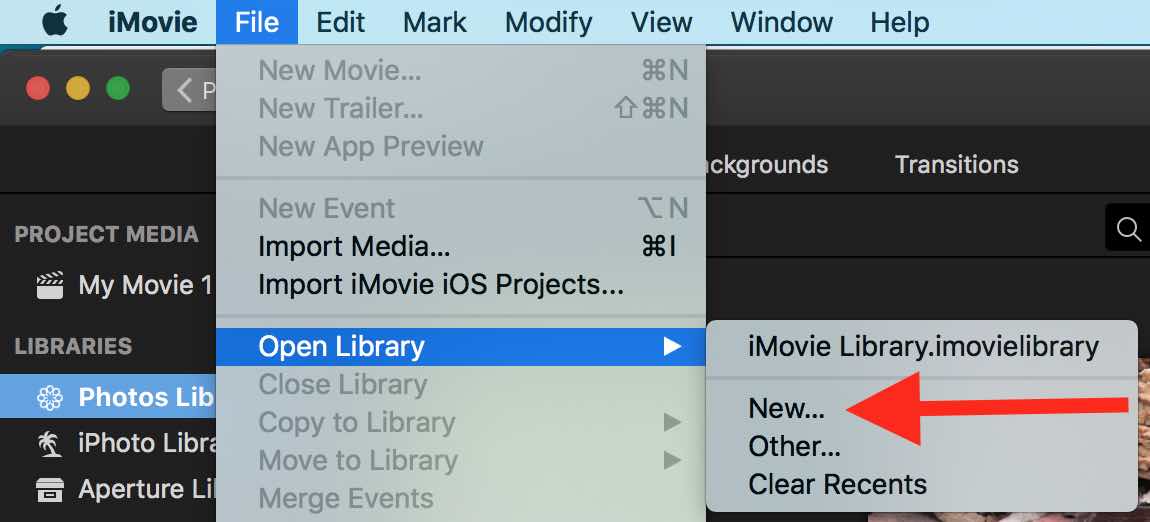This screenshot has height=522, width=1150.
Task: Expand the Open Library submenu arrow
Action: pyautogui.click(x=672, y=346)
